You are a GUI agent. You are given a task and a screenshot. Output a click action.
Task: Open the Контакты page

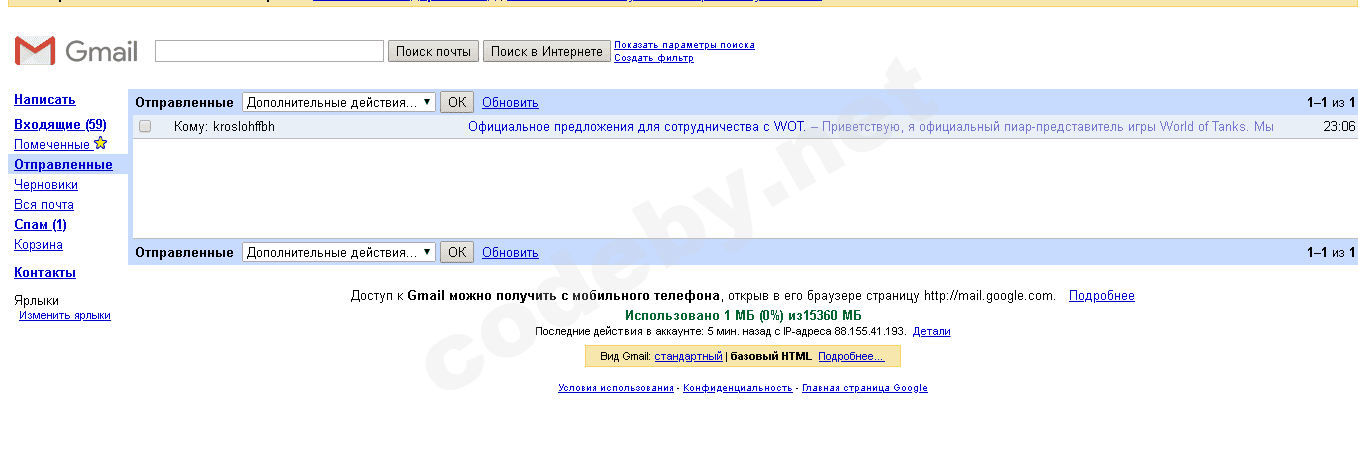[45, 272]
